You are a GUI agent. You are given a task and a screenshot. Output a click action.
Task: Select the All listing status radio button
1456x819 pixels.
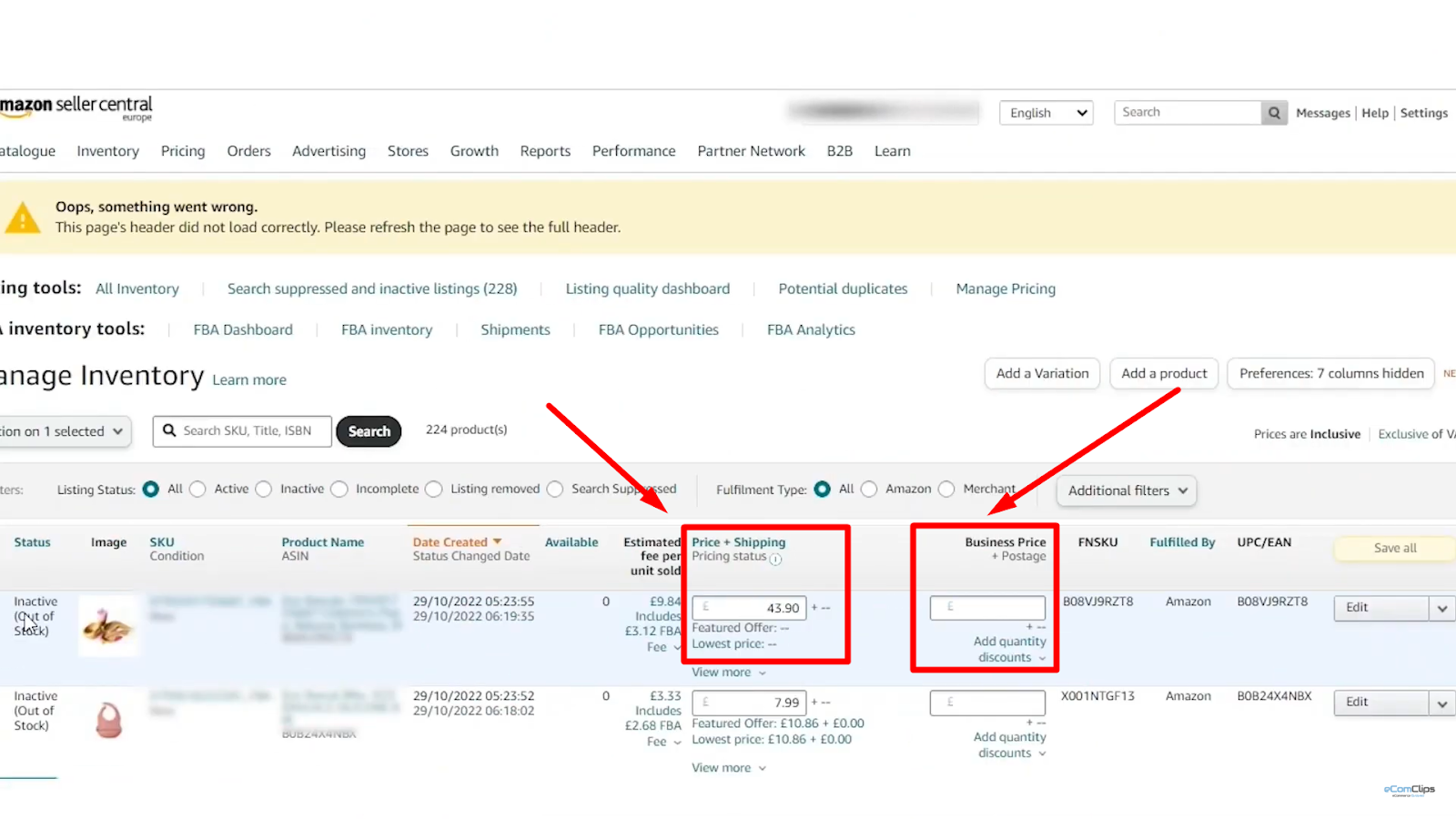tap(151, 489)
